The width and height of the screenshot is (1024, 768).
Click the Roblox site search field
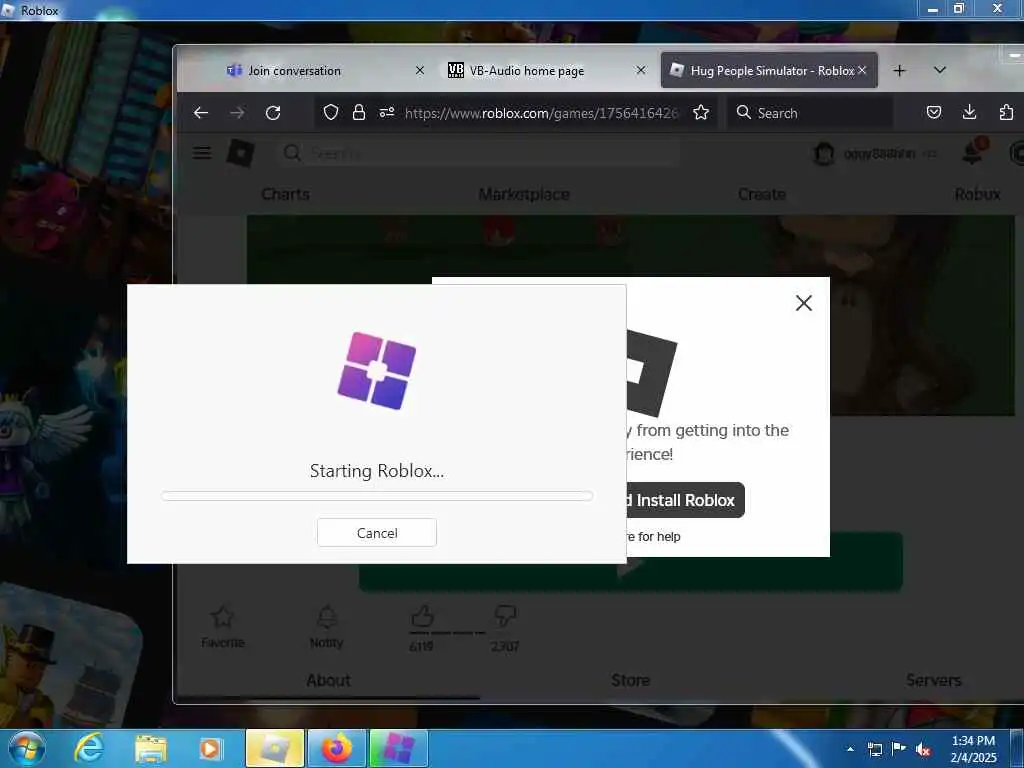(x=480, y=153)
